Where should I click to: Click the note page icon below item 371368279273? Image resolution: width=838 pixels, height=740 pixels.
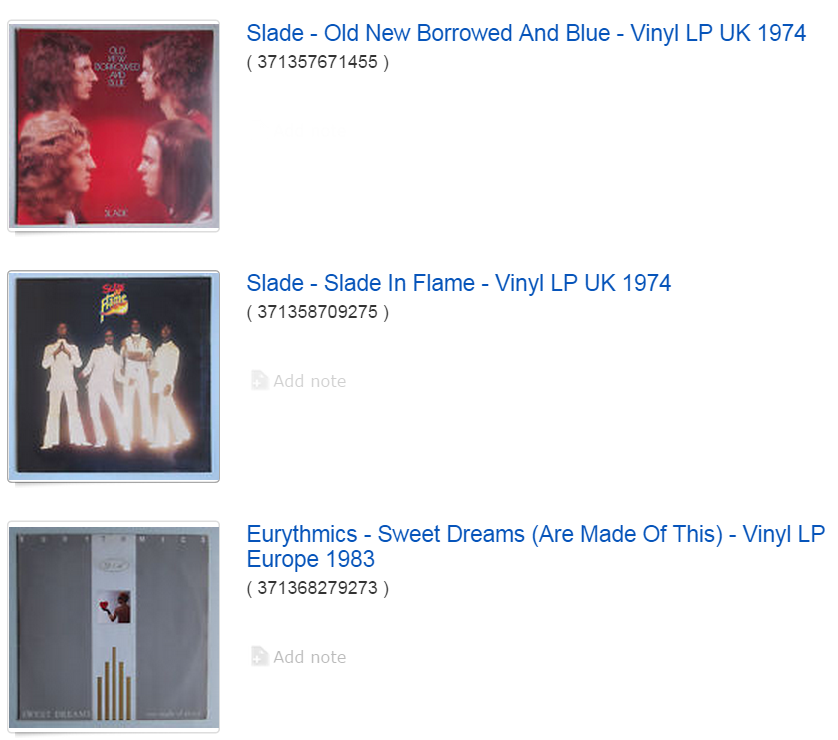pos(260,656)
